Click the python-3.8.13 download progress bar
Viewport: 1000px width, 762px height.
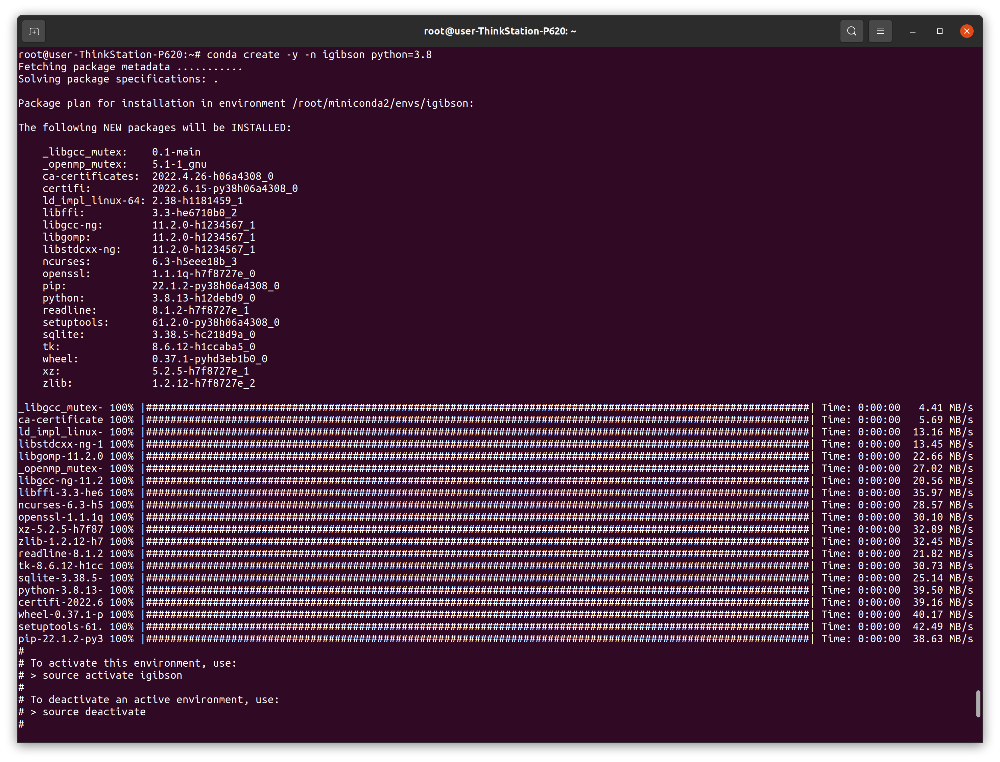coord(478,590)
